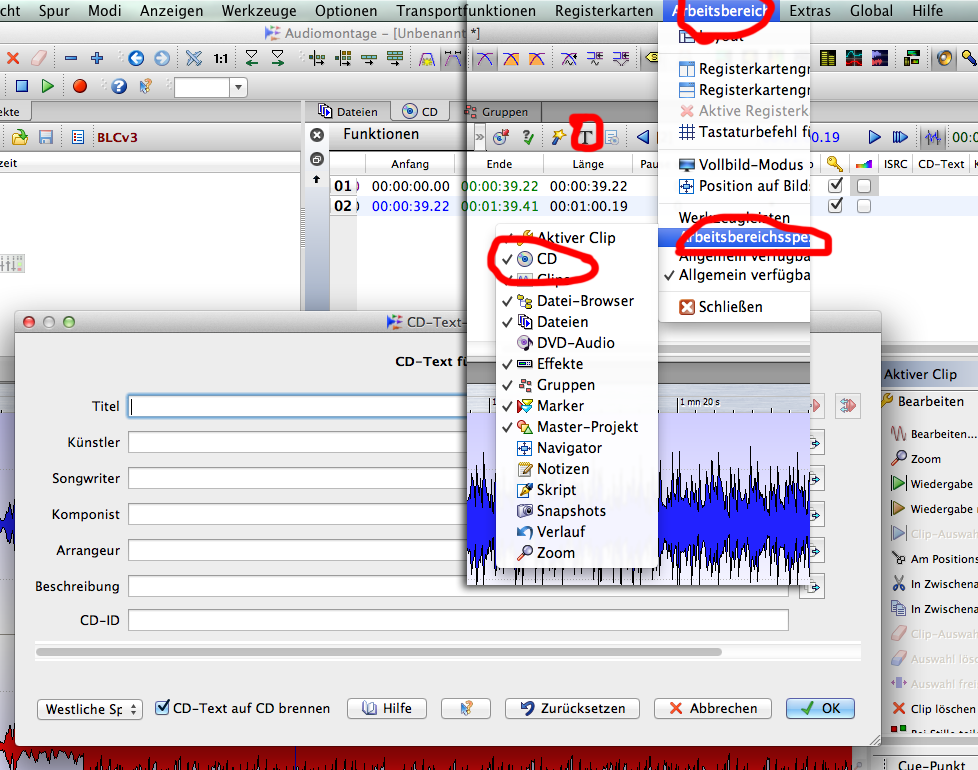Open the Transportfunktionen menu
The height and width of the screenshot is (770, 978).
click(x=466, y=11)
